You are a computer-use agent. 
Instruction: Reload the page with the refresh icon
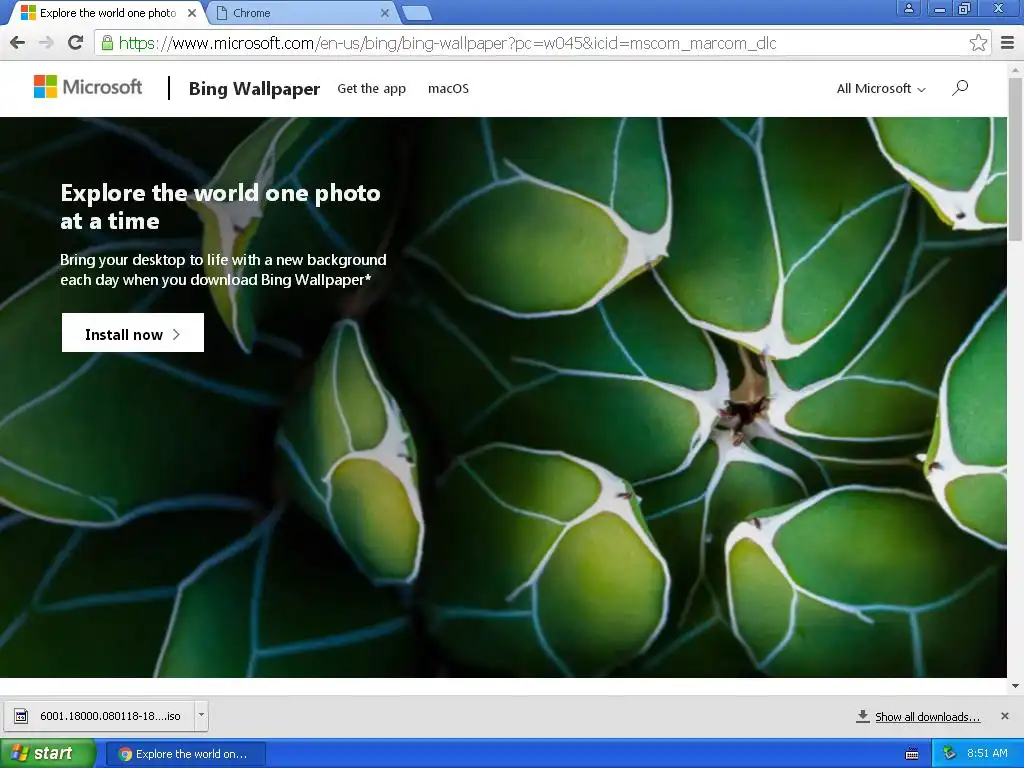(x=75, y=43)
